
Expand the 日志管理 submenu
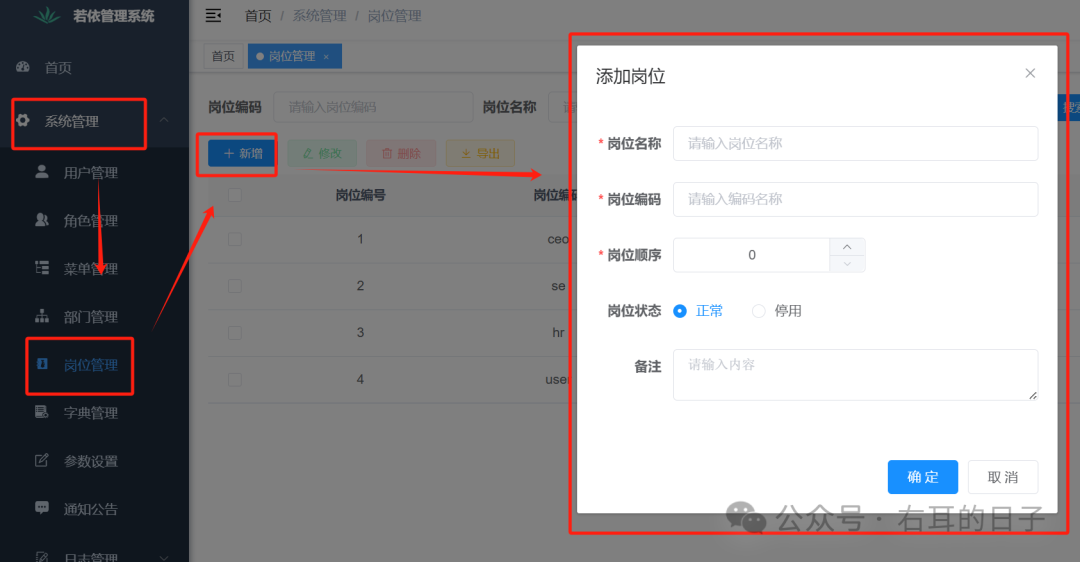[164, 556]
